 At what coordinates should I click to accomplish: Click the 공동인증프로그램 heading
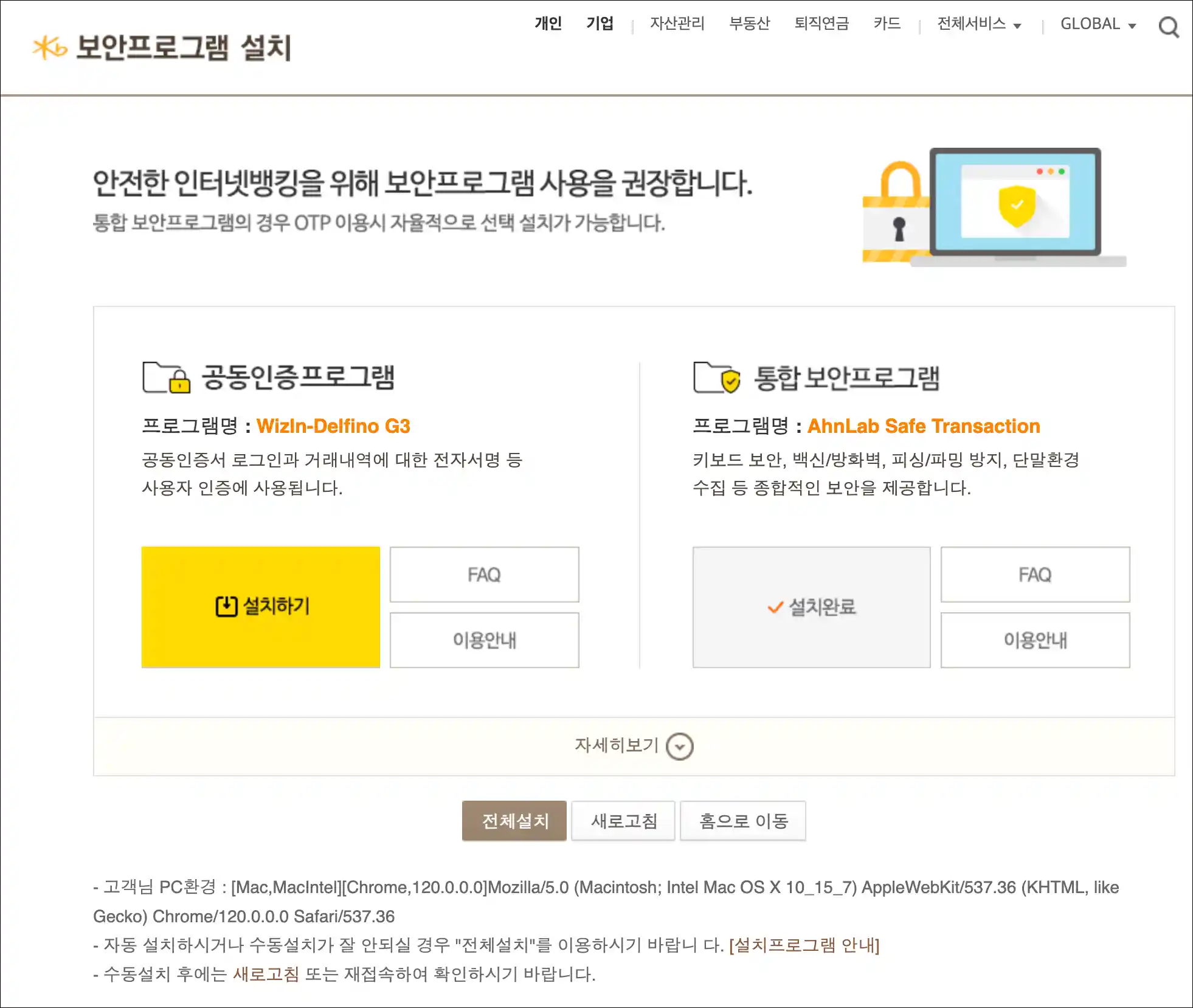298,378
